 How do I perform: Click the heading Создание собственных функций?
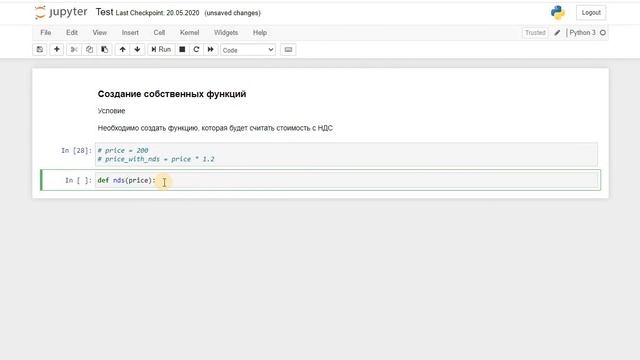[172, 94]
